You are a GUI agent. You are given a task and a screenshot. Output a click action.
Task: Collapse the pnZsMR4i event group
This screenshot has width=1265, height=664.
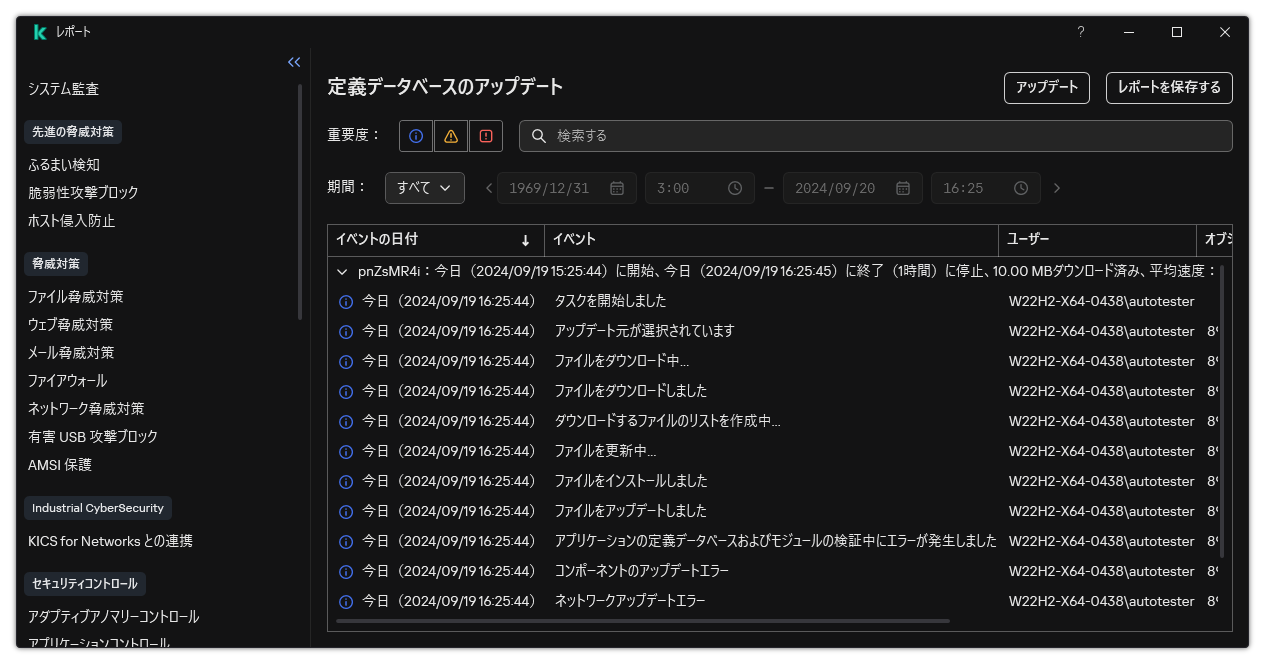342,270
